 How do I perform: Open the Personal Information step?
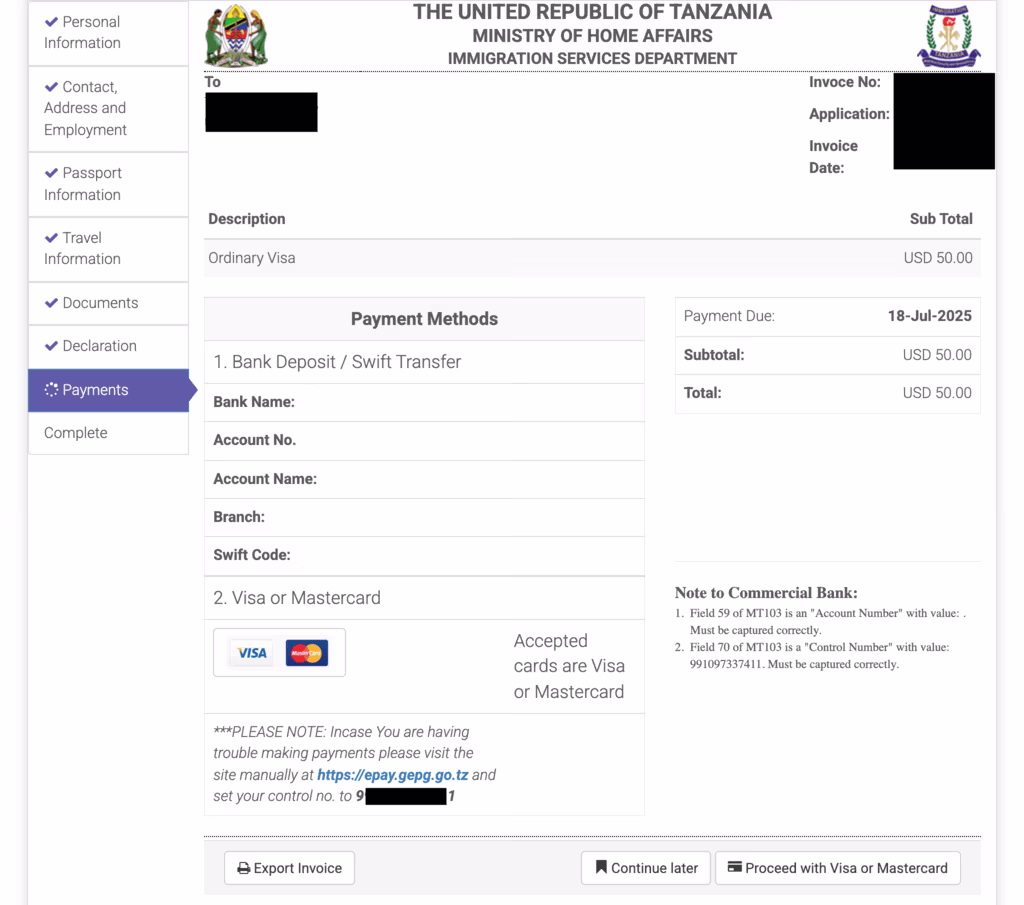coord(108,33)
